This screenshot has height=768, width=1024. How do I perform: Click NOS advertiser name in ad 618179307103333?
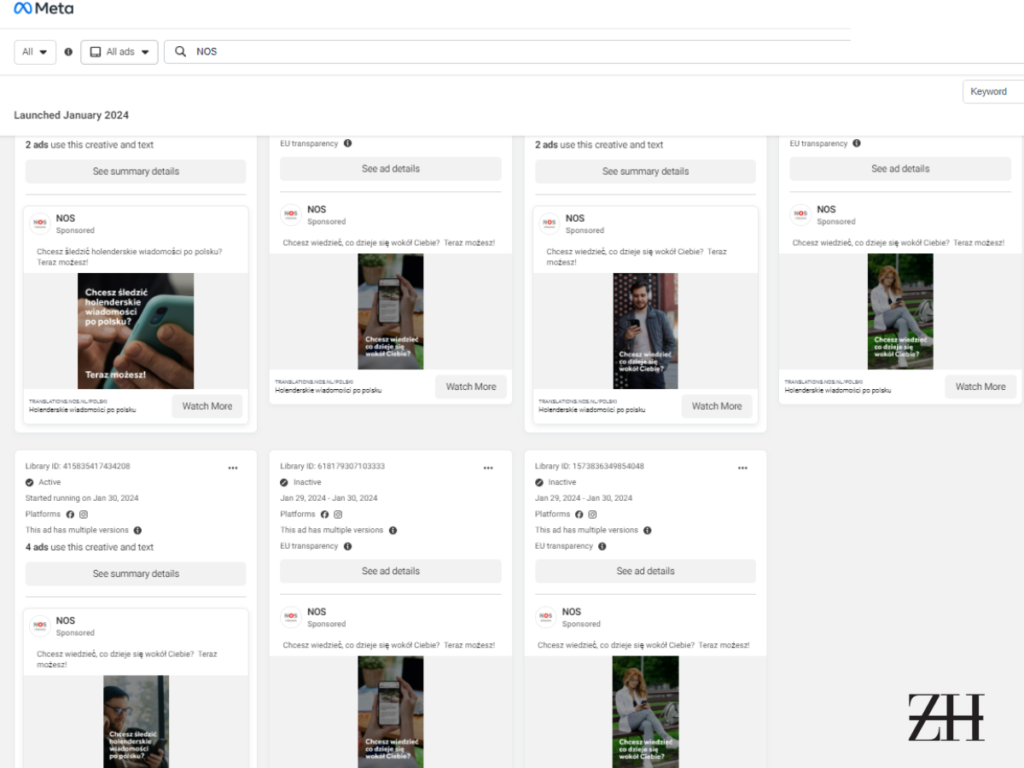[x=317, y=612]
